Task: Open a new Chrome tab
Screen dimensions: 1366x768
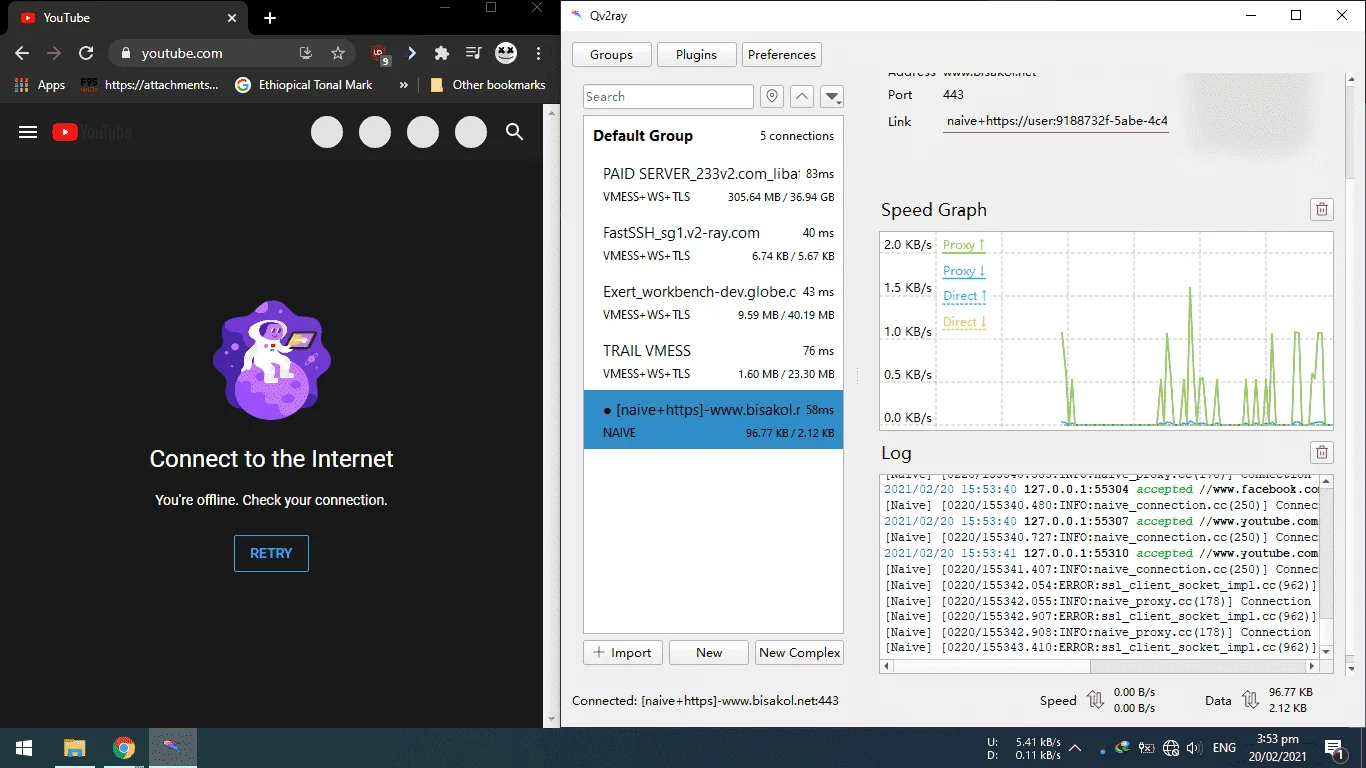Action: click(x=270, y=18)
